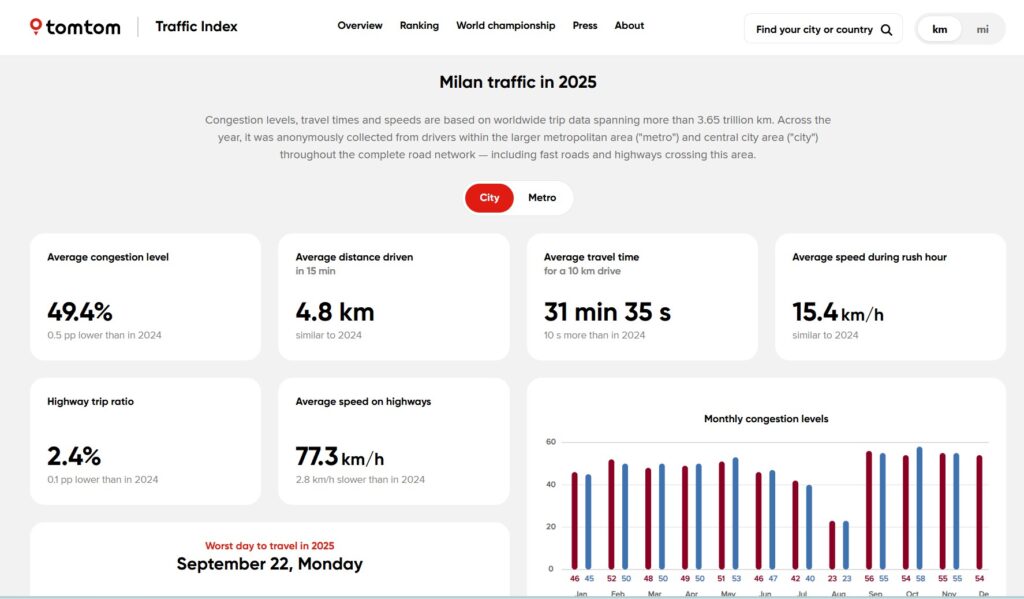Click the 4.8 km distance value
1024x599 pixels.
[335, 312]
